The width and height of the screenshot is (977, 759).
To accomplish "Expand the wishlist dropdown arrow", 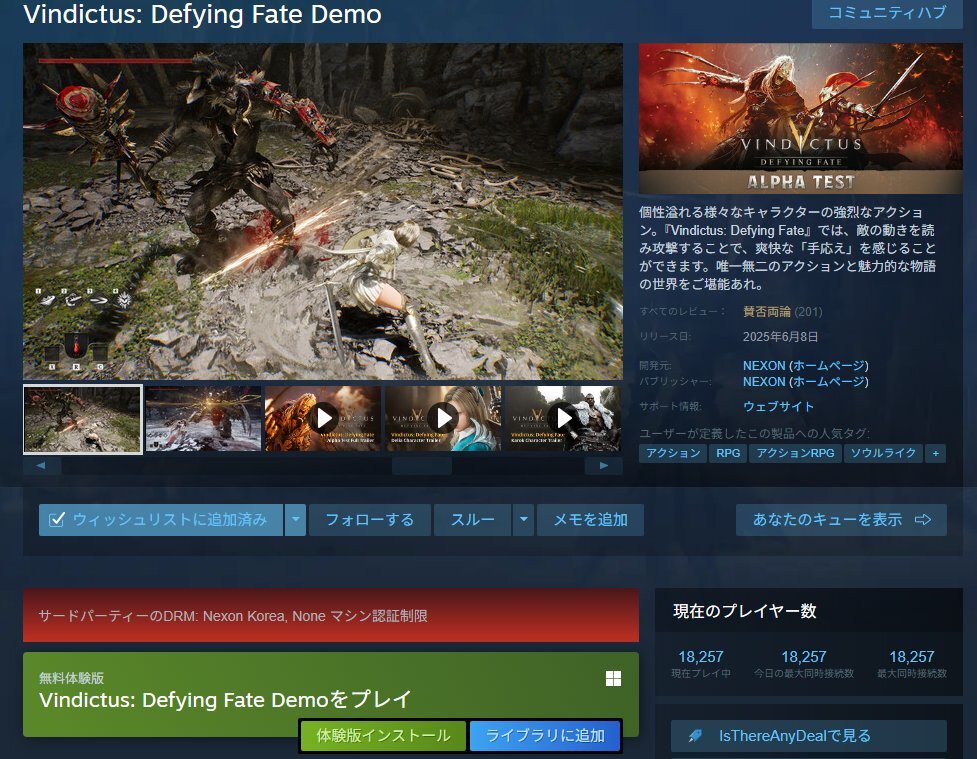I will tap(295, 520).
